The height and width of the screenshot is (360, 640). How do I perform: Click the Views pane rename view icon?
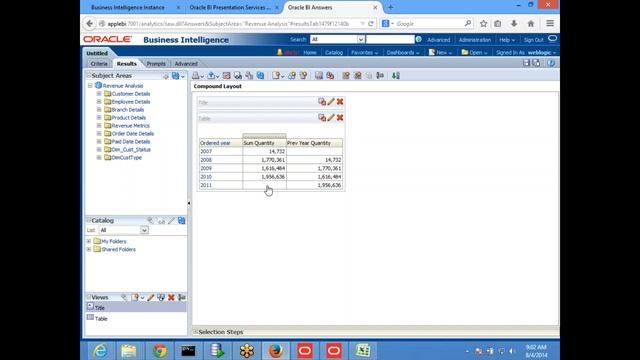point(182,298)
